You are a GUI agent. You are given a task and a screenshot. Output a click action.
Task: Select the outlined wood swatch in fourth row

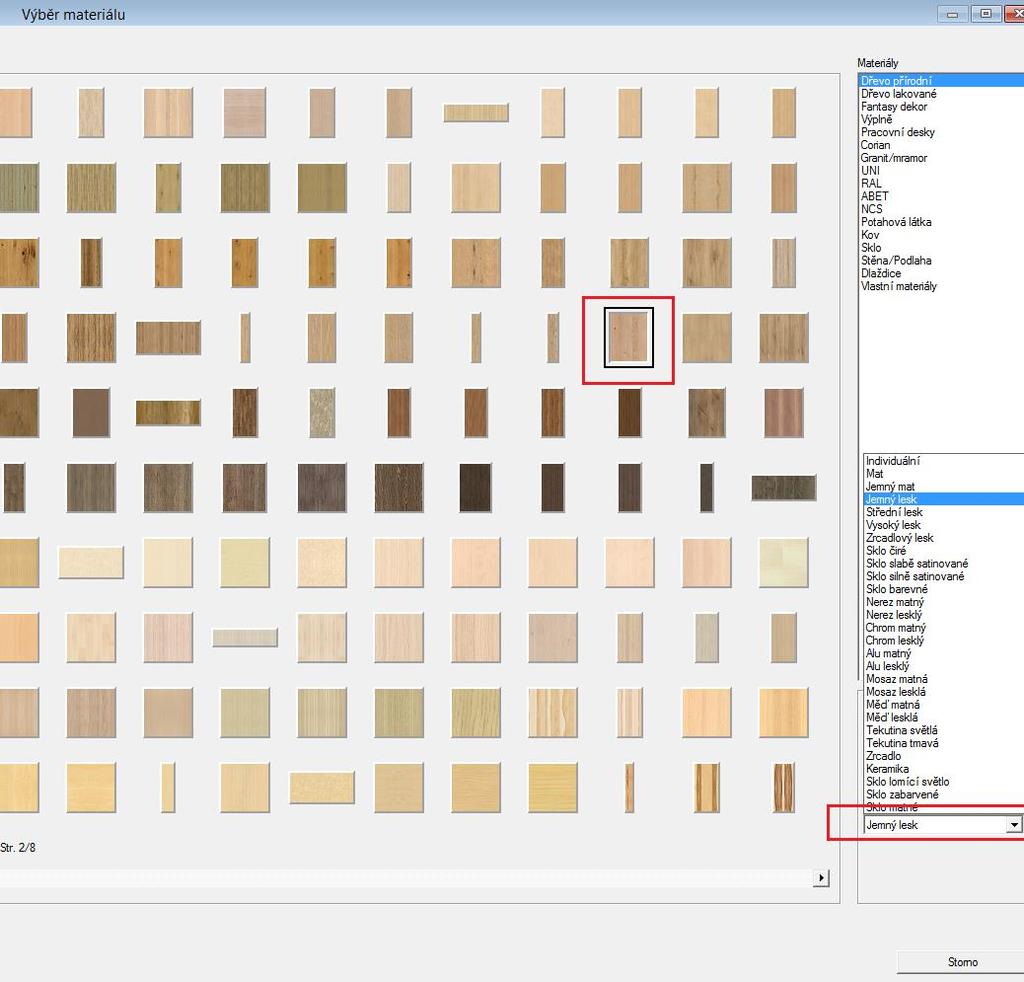tap(629, 337)
